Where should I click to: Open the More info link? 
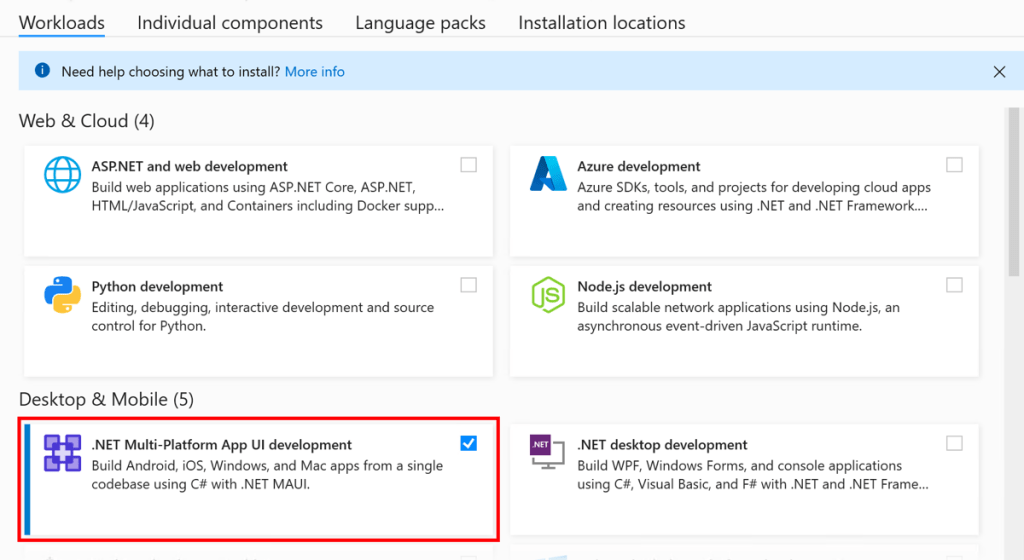314,72
